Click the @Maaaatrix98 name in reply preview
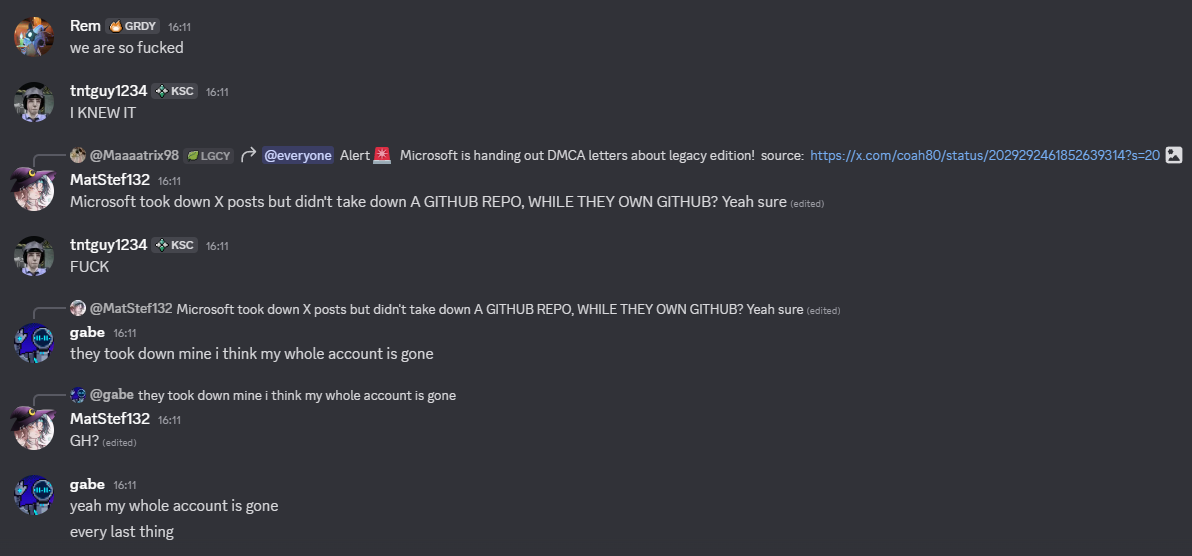This screenshot has width=1192, height=556. pos(134,156)
